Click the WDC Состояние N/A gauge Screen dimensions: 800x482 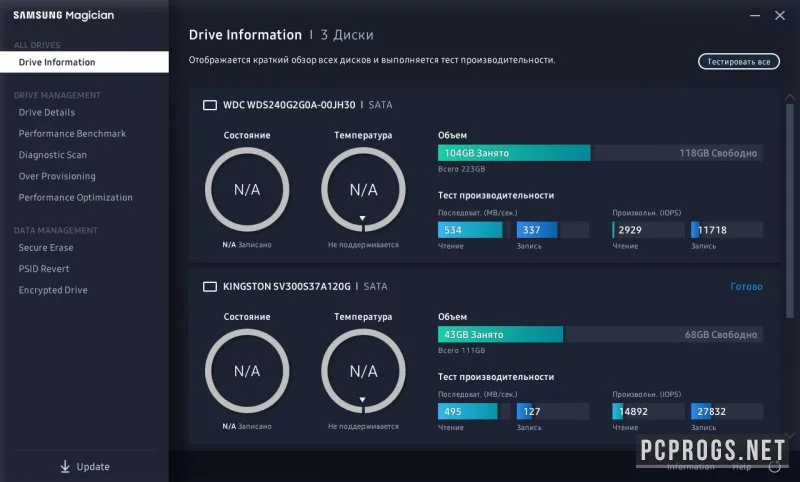pyautogui.click(x=247, y=190)
